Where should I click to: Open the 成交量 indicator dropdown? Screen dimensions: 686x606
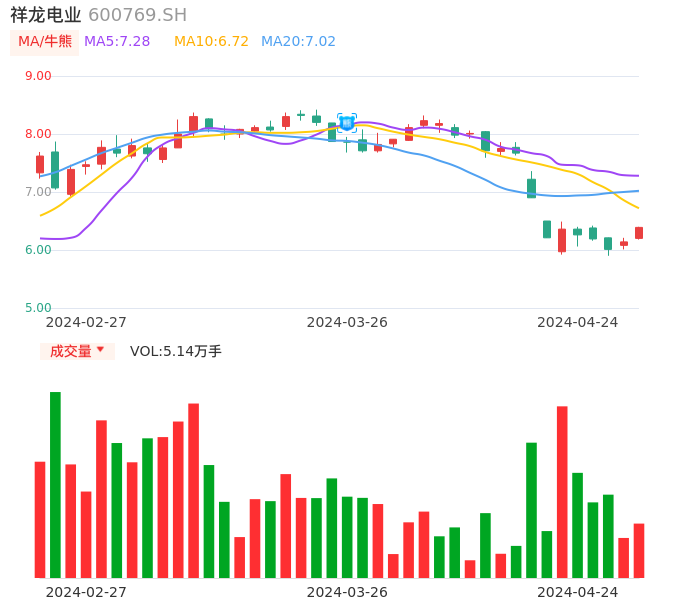[77, 351]
